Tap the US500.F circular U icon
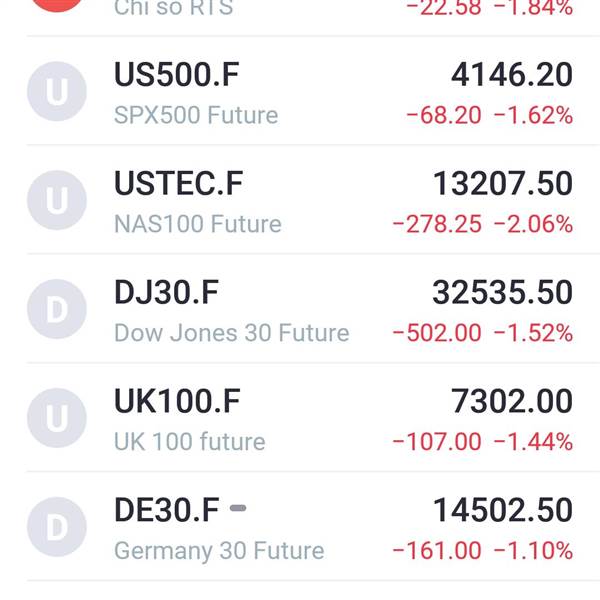600x600 pixels. (x=57, y=91)
